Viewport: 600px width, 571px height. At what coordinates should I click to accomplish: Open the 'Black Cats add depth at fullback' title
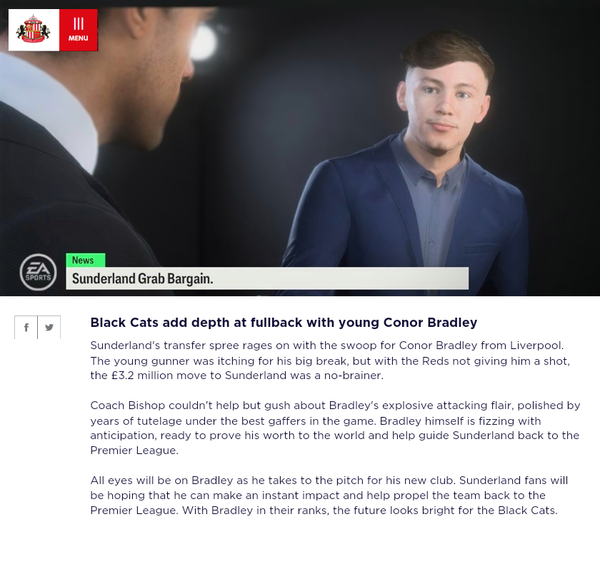(x=284, y=323)
